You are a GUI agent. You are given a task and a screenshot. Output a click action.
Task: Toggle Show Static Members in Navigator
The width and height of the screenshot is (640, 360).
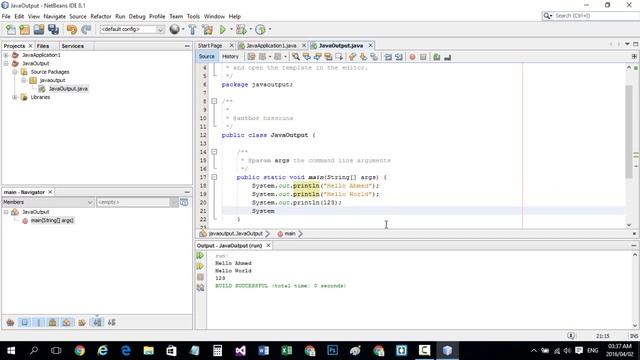(x=39, y=322)
